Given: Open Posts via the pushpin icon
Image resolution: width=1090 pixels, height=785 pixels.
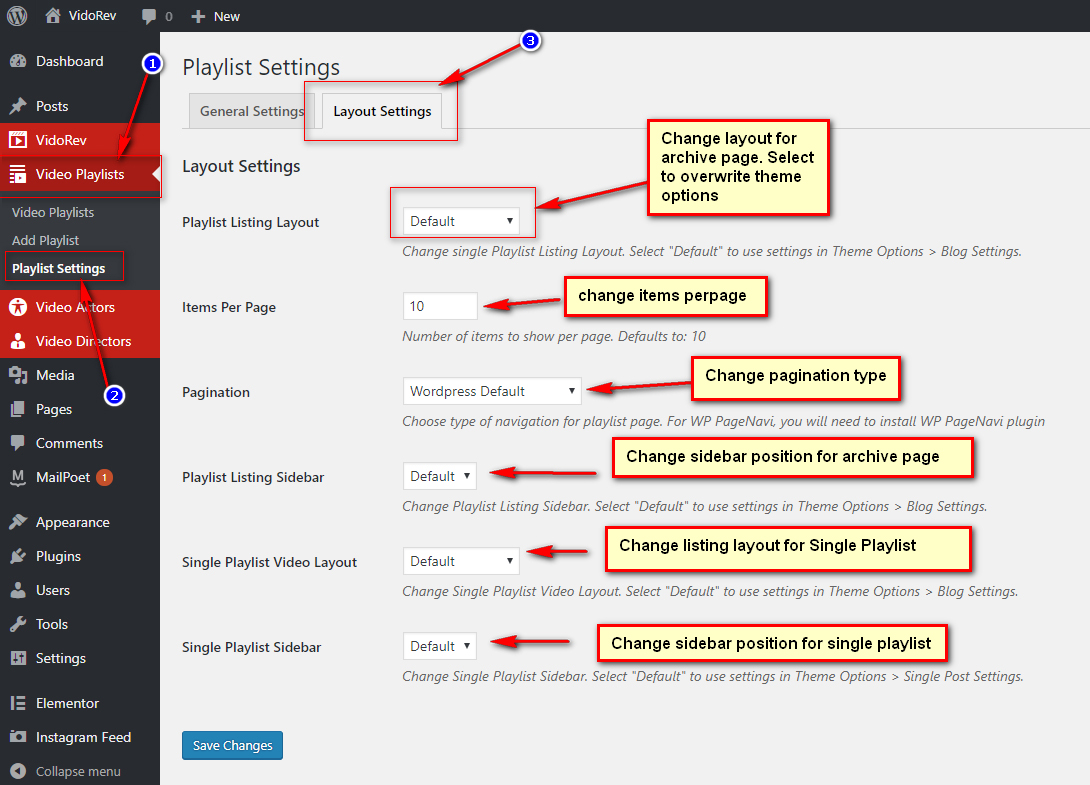Looking at the screenshot, I should pyautogui.click(x=18, y=106).
